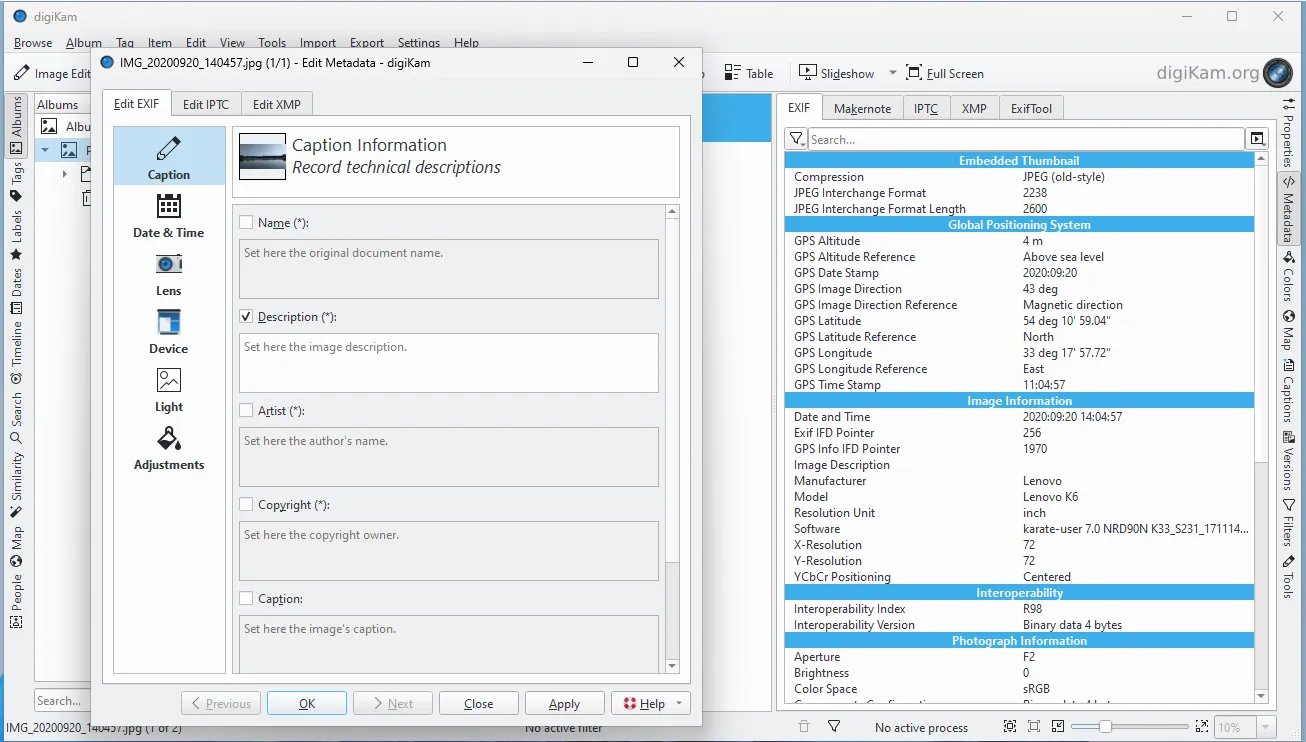The height and width of the screenshot is (742, 1306).
Task: Click the Description text field
Action: pos(449,362)
